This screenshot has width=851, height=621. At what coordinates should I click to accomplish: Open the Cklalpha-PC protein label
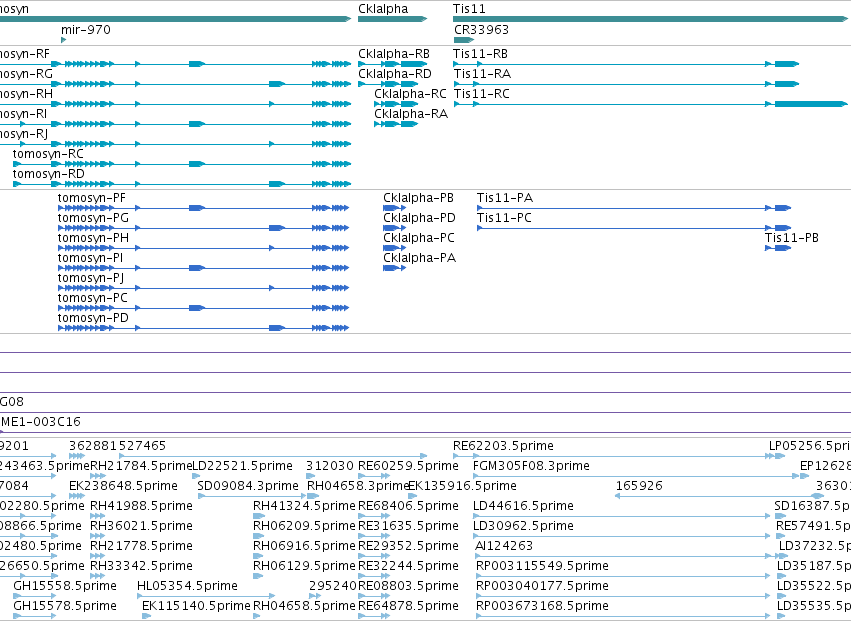pos(419,238)
